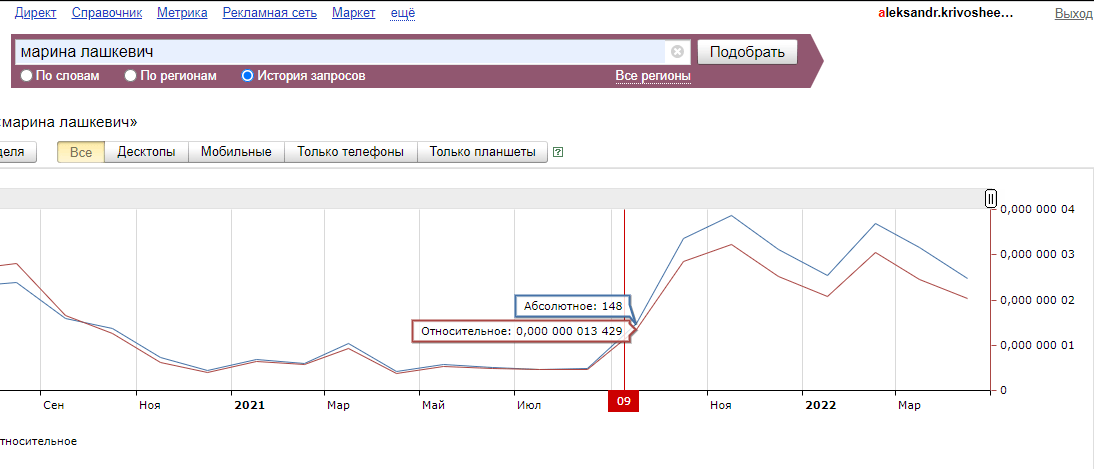Screen dimensions: 1094x469
Task: Click the aleksandr.krivoshee… account name
Action: pos(945,13)
